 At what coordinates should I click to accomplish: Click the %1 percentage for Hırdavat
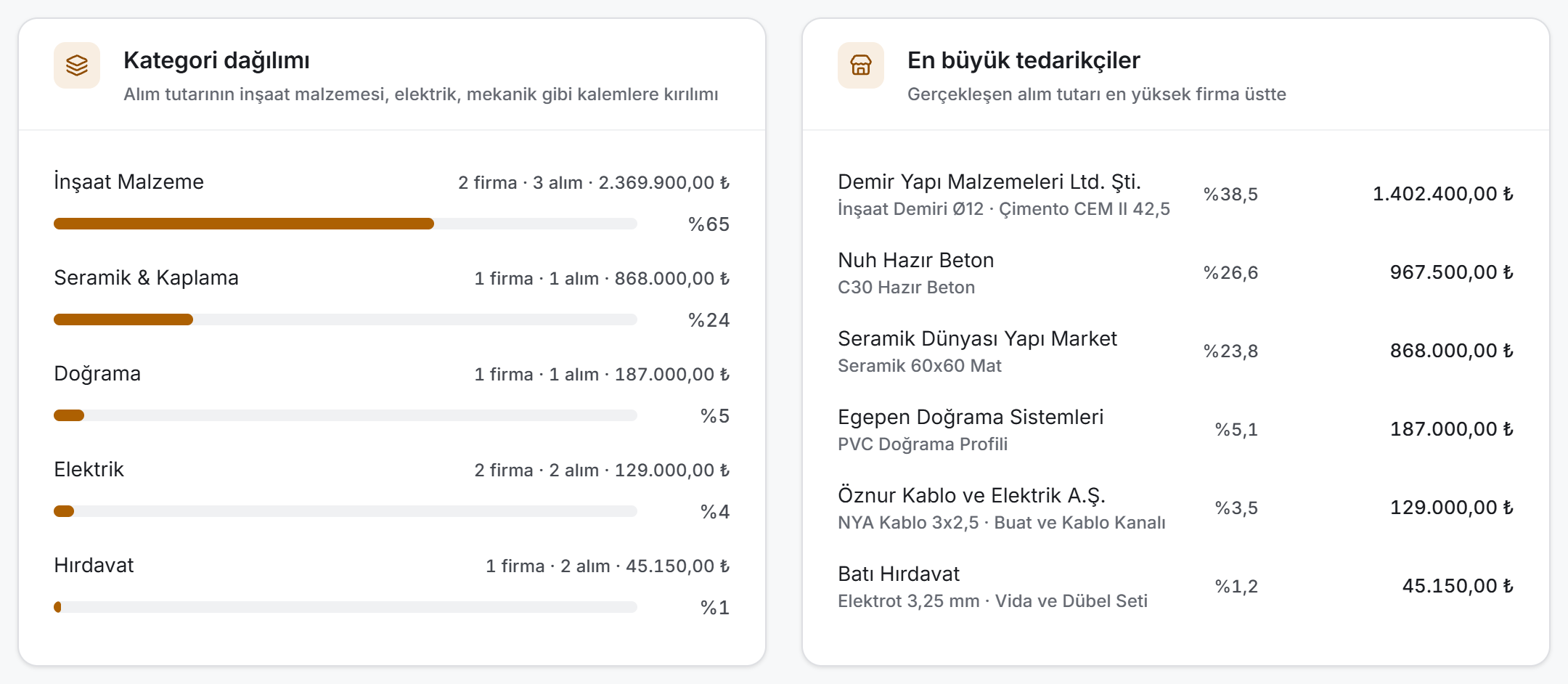point(715,607)
